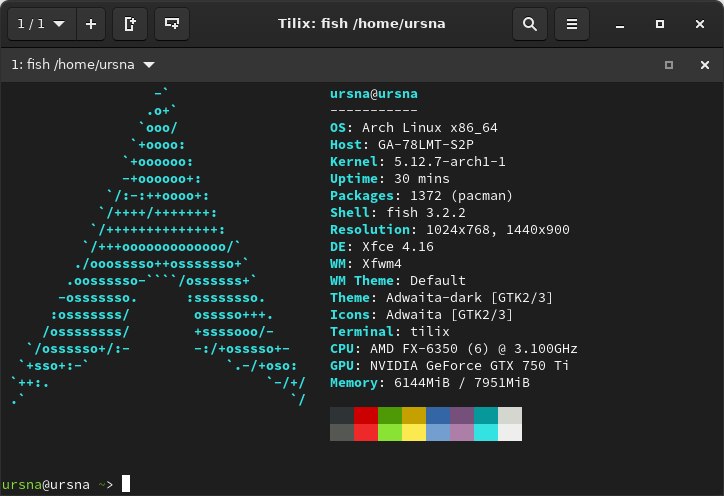Viewport: 724px width, 496px height.
Task: Add terminal right split icon
Action: [130, 24]
